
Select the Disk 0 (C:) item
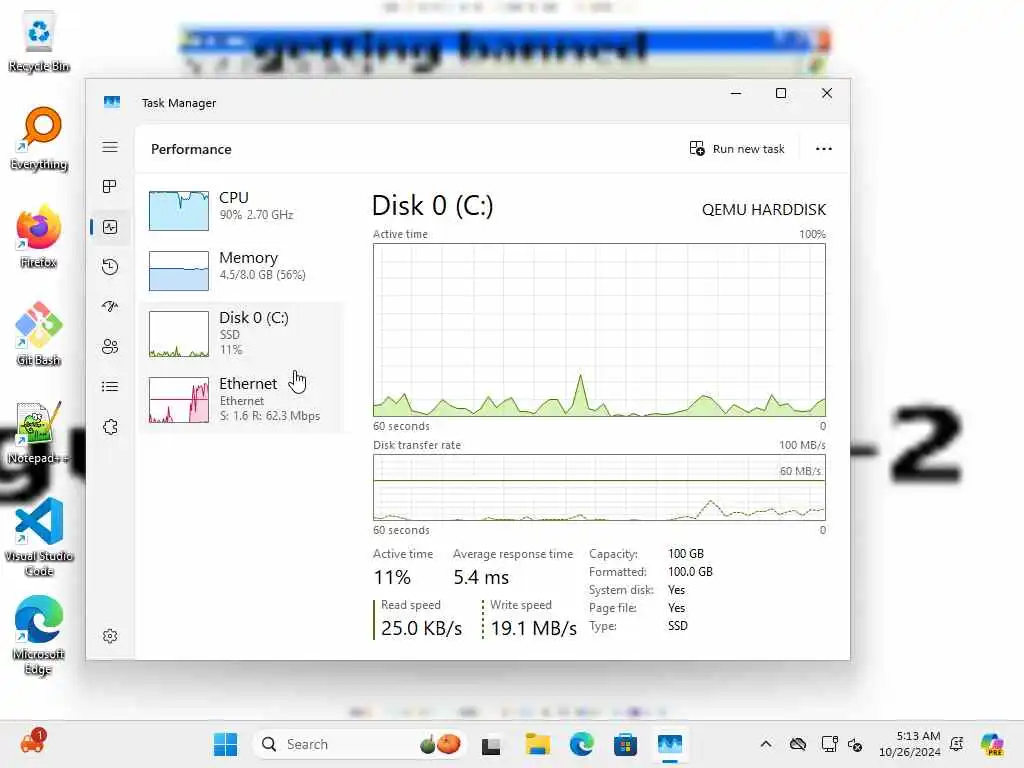242,334
